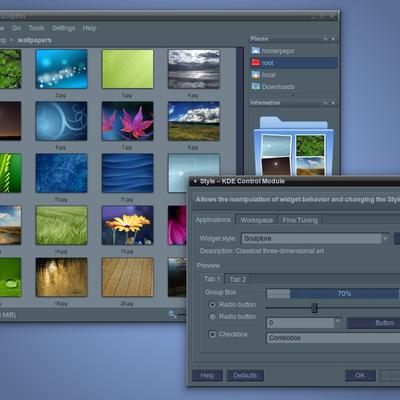
Task: Click the "11.jpg" file name label
Action: tap(127, 200)
